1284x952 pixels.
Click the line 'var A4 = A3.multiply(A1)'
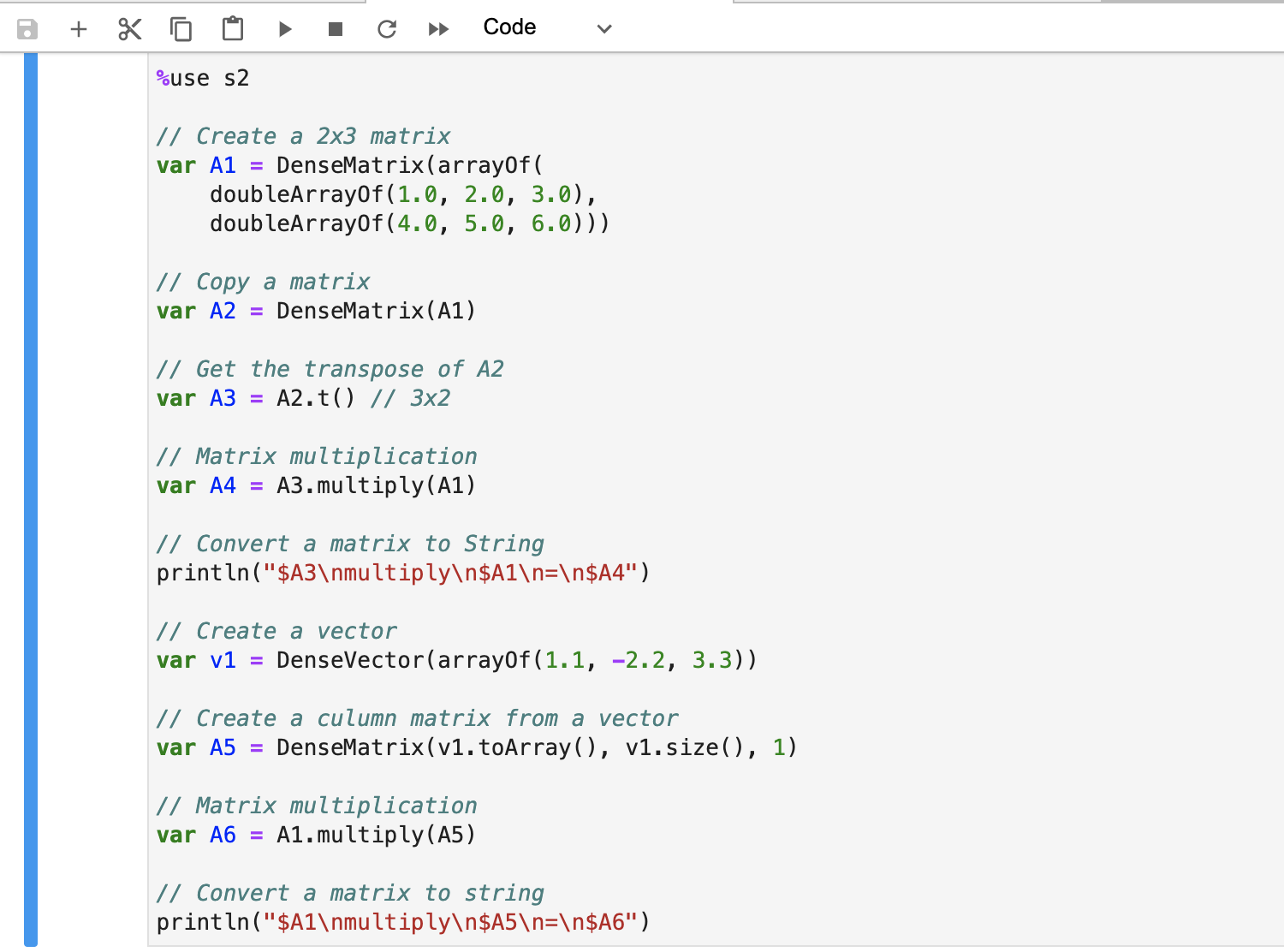316,485
